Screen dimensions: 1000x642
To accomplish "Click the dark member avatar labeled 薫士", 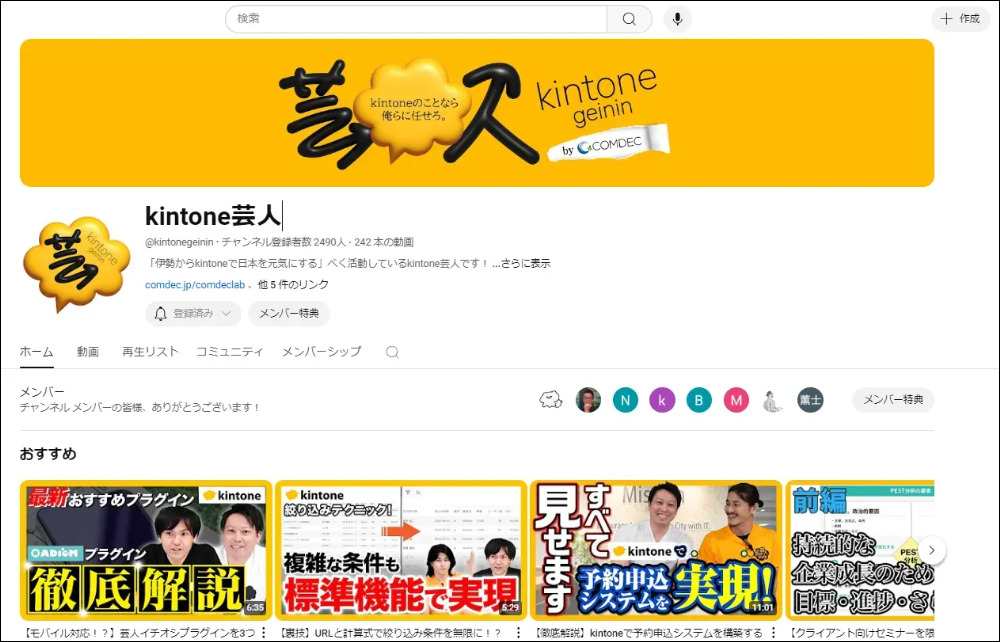I will pyautogui.click(x=810, y=400).
